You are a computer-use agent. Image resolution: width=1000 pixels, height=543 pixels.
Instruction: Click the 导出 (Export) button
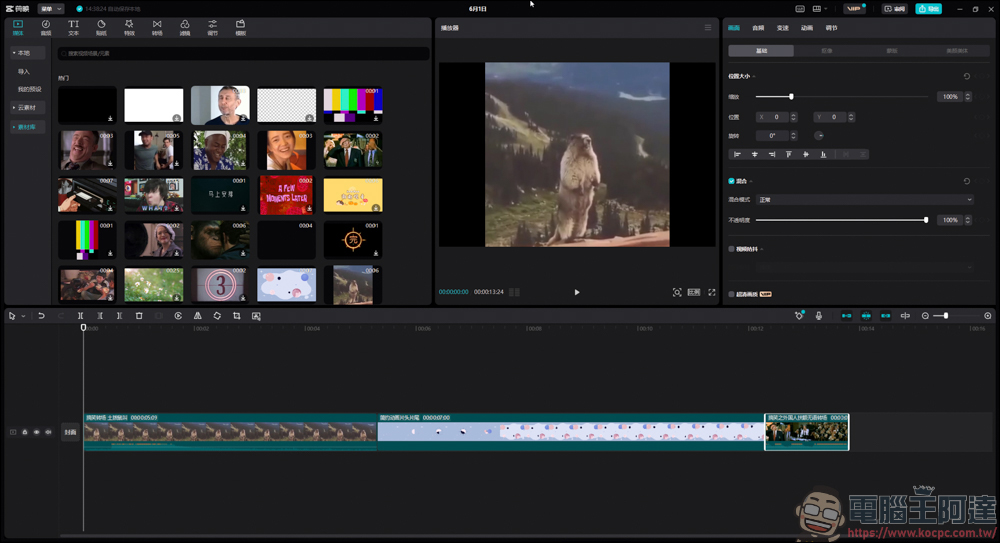pos(928,9)
